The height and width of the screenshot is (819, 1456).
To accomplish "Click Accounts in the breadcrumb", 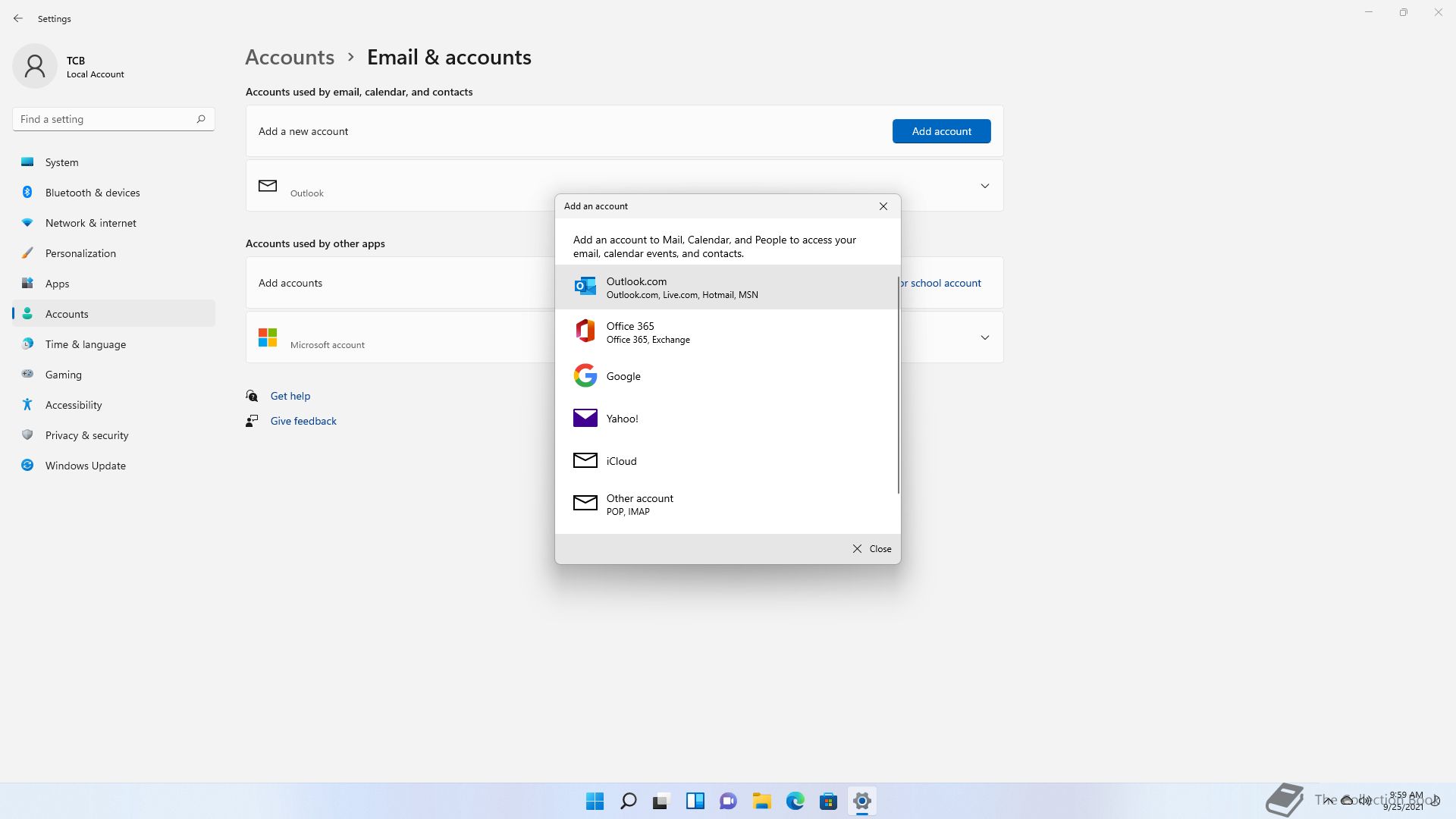I will point(290,57).
